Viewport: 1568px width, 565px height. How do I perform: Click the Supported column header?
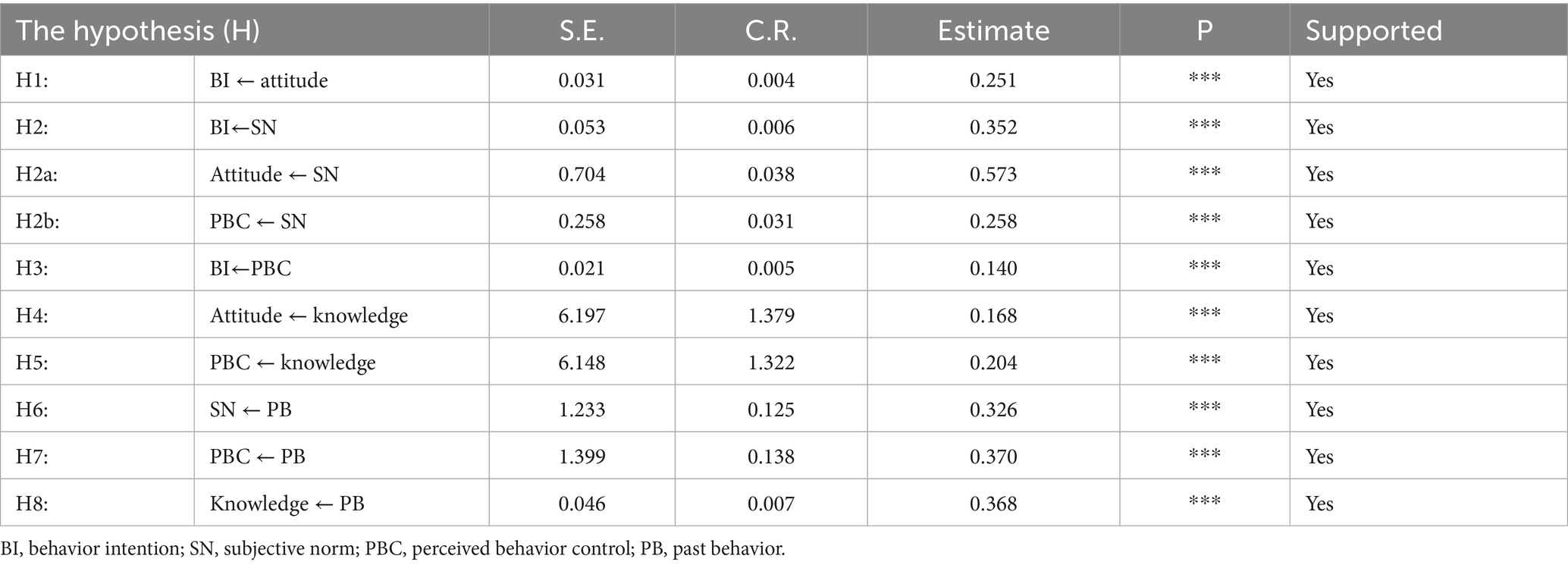pyautogui.click(x=1373, y=30)
